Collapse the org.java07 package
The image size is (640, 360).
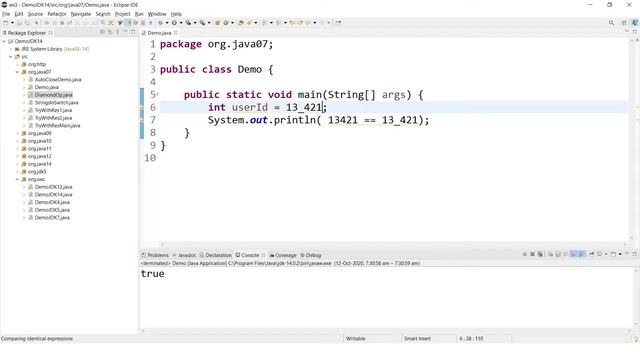pyautogui.click(x=18, y=72)
